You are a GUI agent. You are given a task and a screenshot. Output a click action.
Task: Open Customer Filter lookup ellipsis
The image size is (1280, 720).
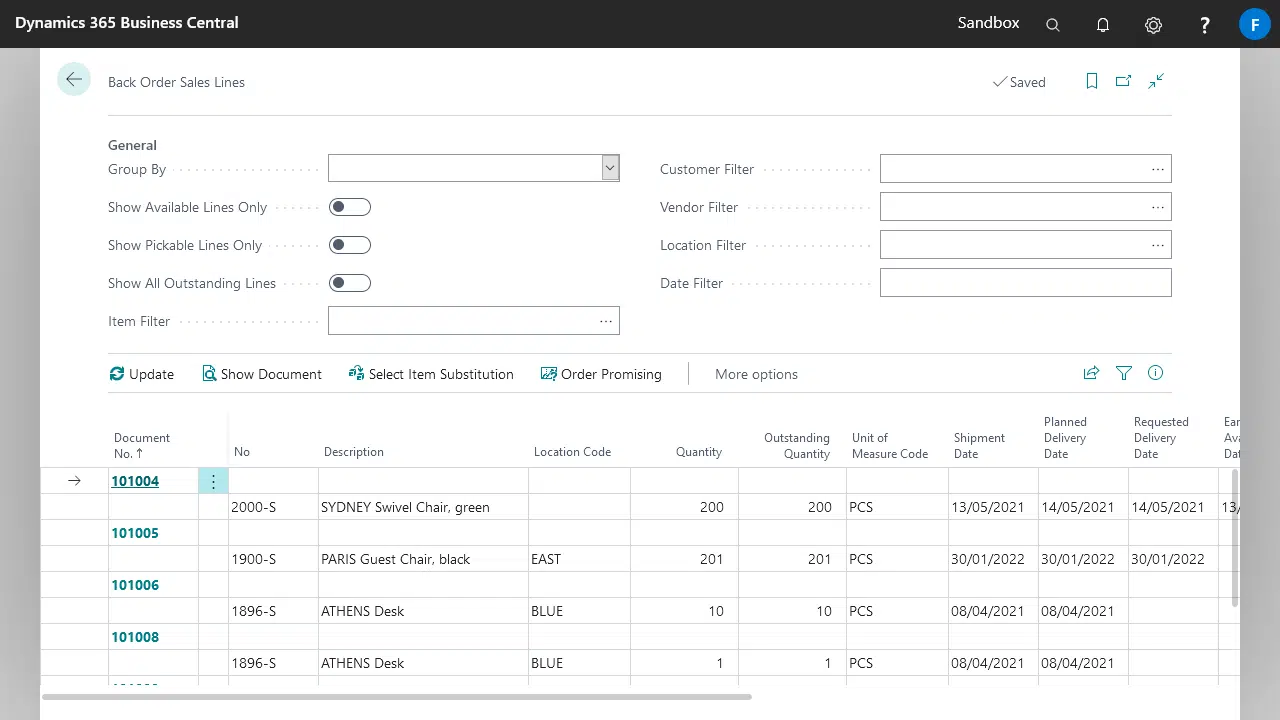tap(1158, 169)
